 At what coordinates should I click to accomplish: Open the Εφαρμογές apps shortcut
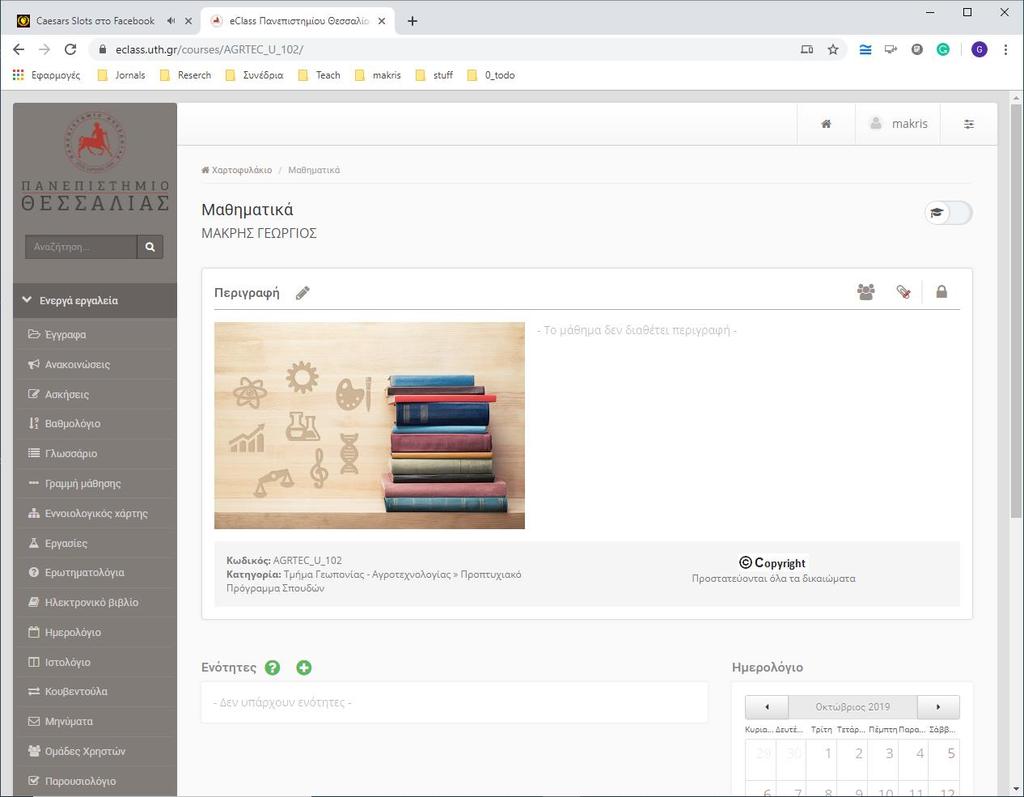click(x=46, y=75)
